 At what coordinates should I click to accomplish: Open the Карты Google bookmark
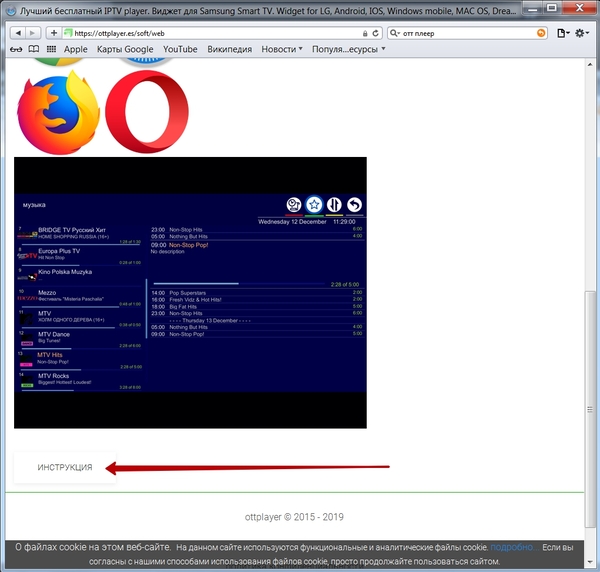point(125,49)
